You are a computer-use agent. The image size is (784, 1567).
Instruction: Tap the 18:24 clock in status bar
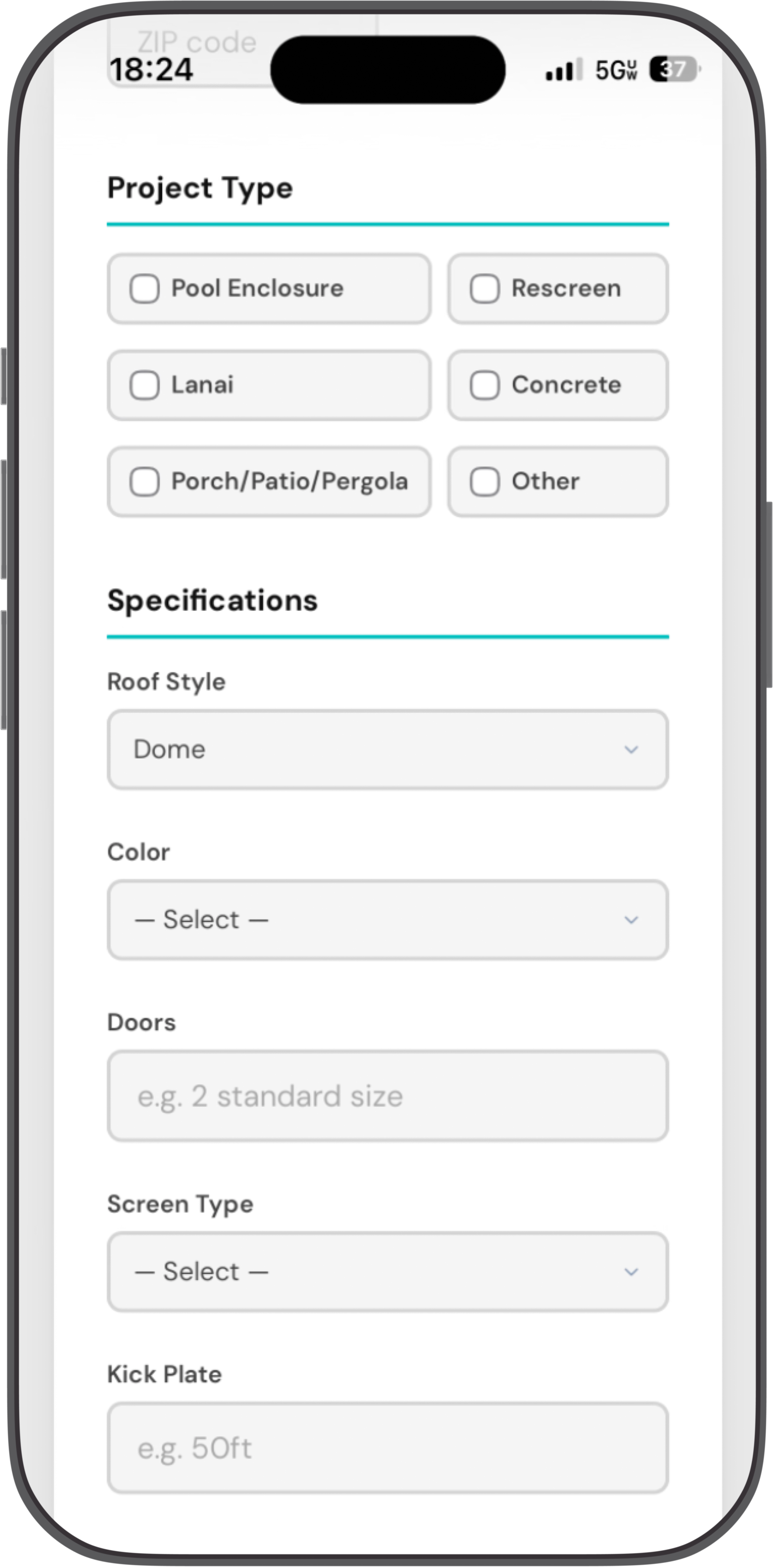tap(151, 70)
